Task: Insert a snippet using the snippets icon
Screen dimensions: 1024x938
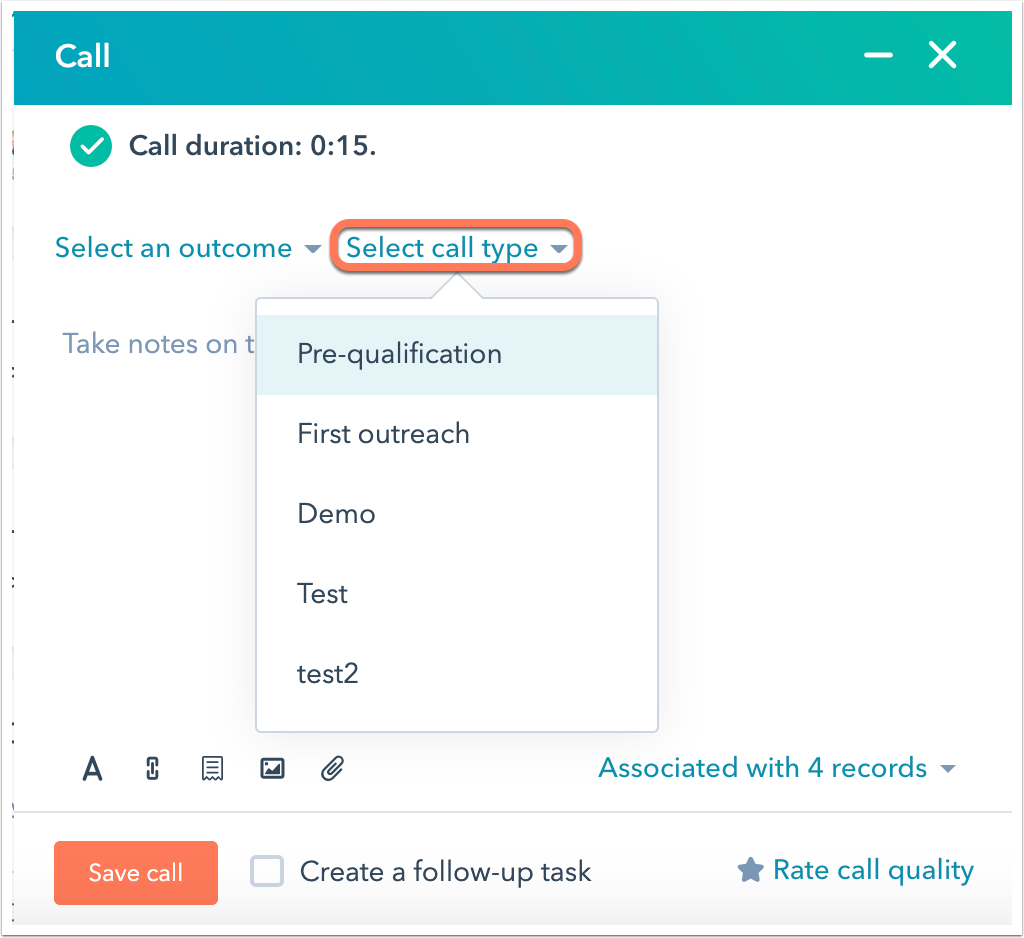Action: (152, 768)
